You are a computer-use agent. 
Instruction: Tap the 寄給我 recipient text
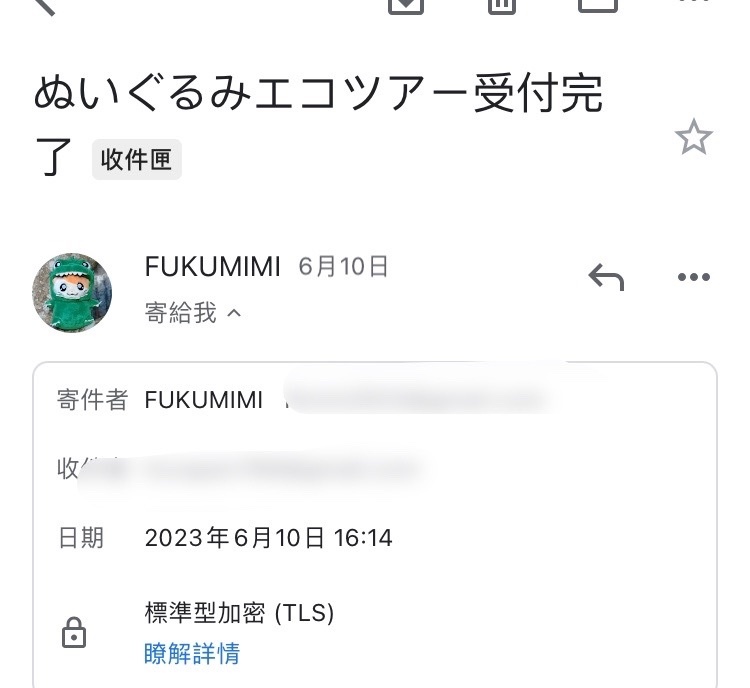(181, 313)
